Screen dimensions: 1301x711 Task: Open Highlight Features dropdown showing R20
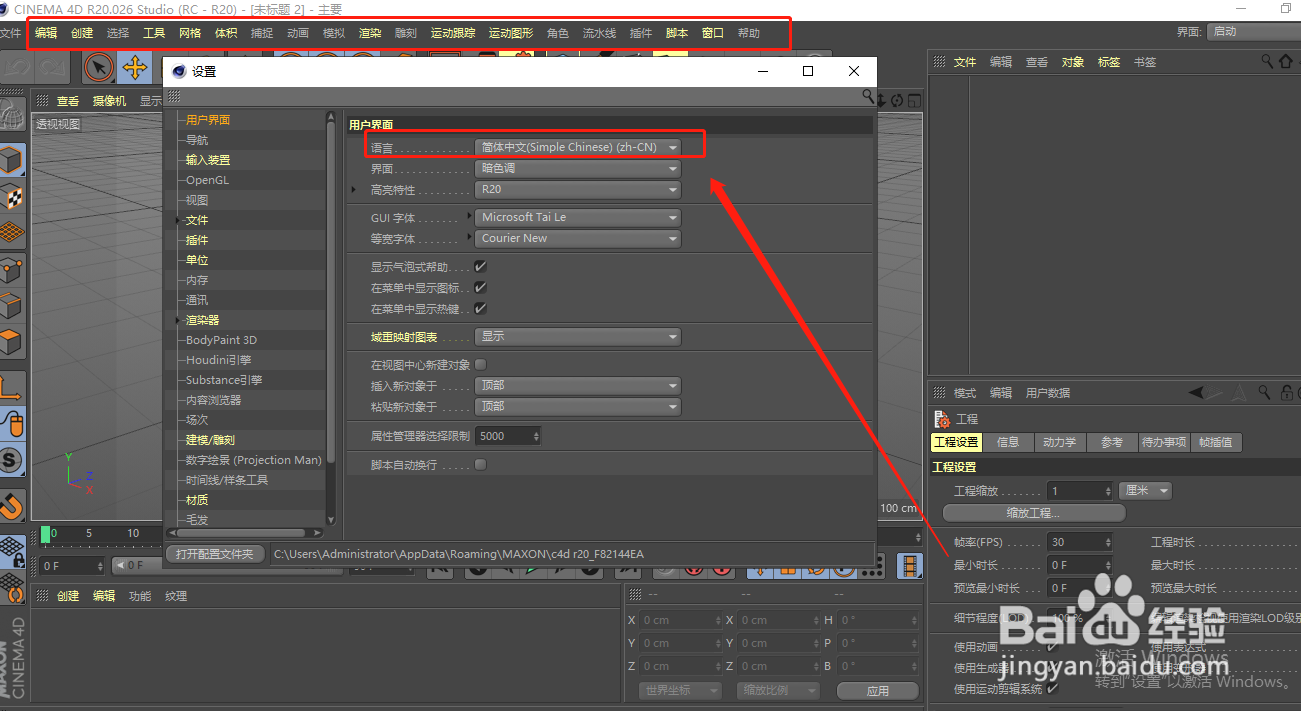577,190
